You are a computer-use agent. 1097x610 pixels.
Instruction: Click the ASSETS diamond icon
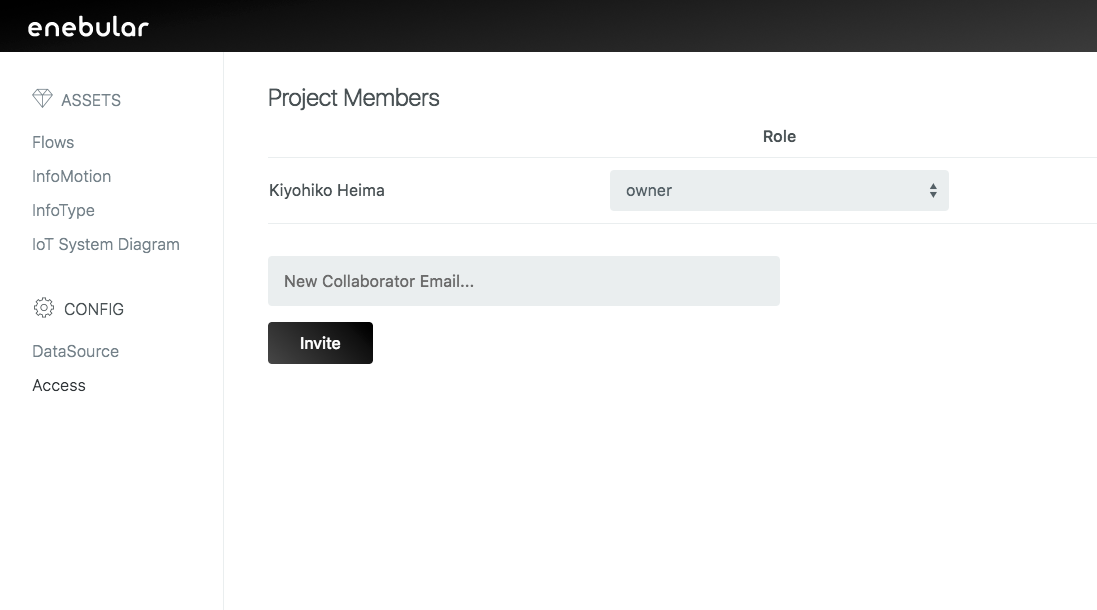pyautogui.click(x=42, y=98)
